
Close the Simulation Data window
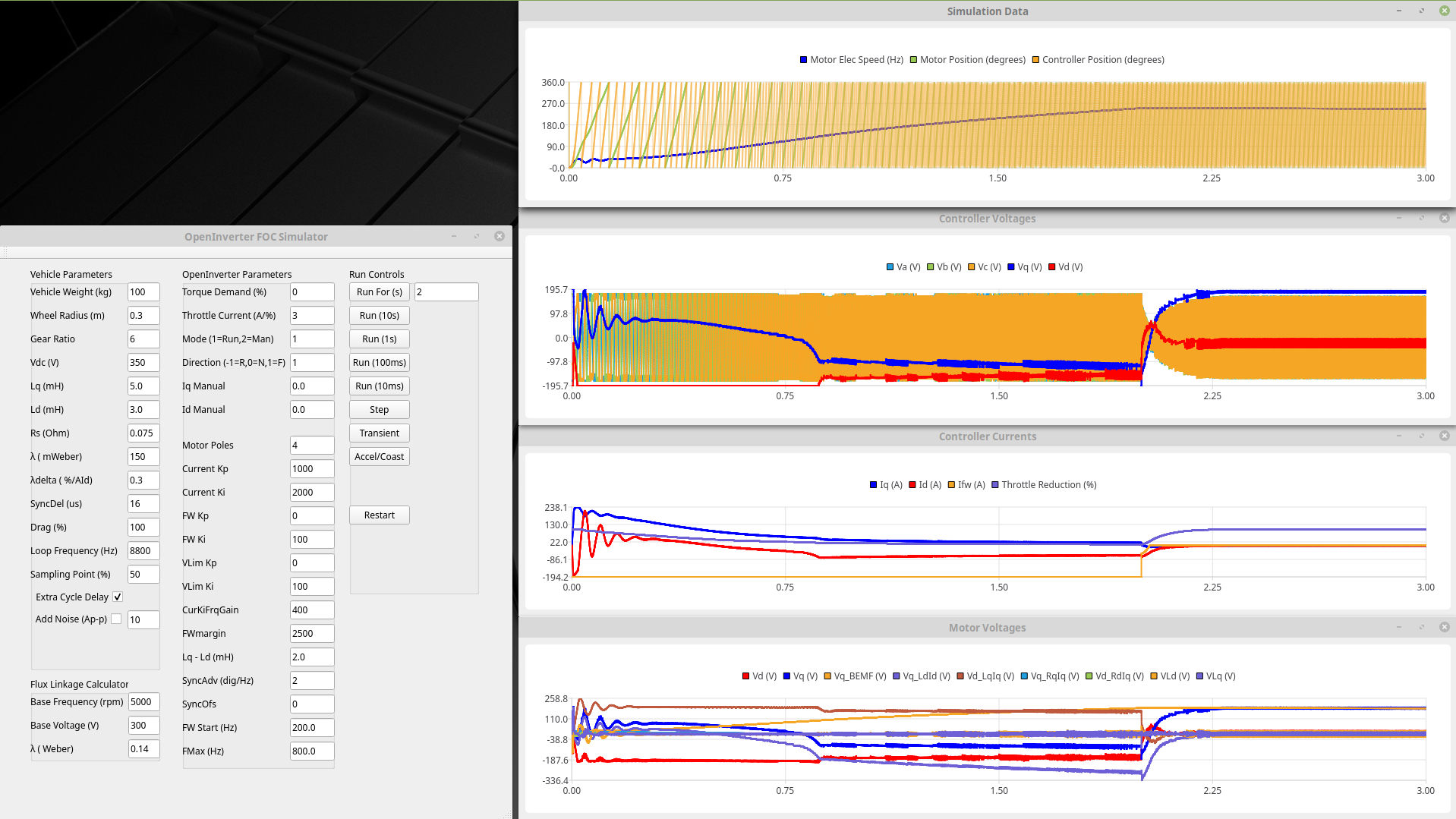coord(1444,11)
